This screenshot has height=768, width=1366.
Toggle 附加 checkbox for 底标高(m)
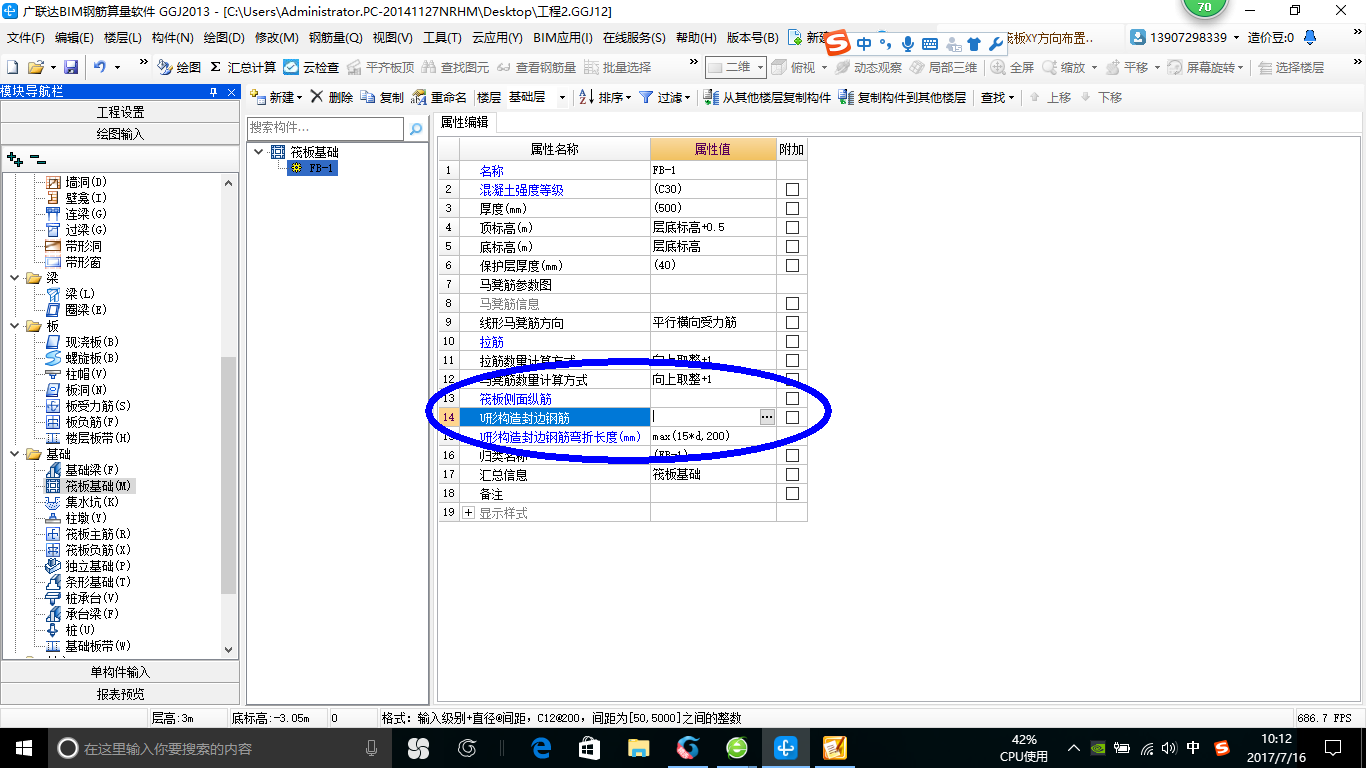[792, 247]
